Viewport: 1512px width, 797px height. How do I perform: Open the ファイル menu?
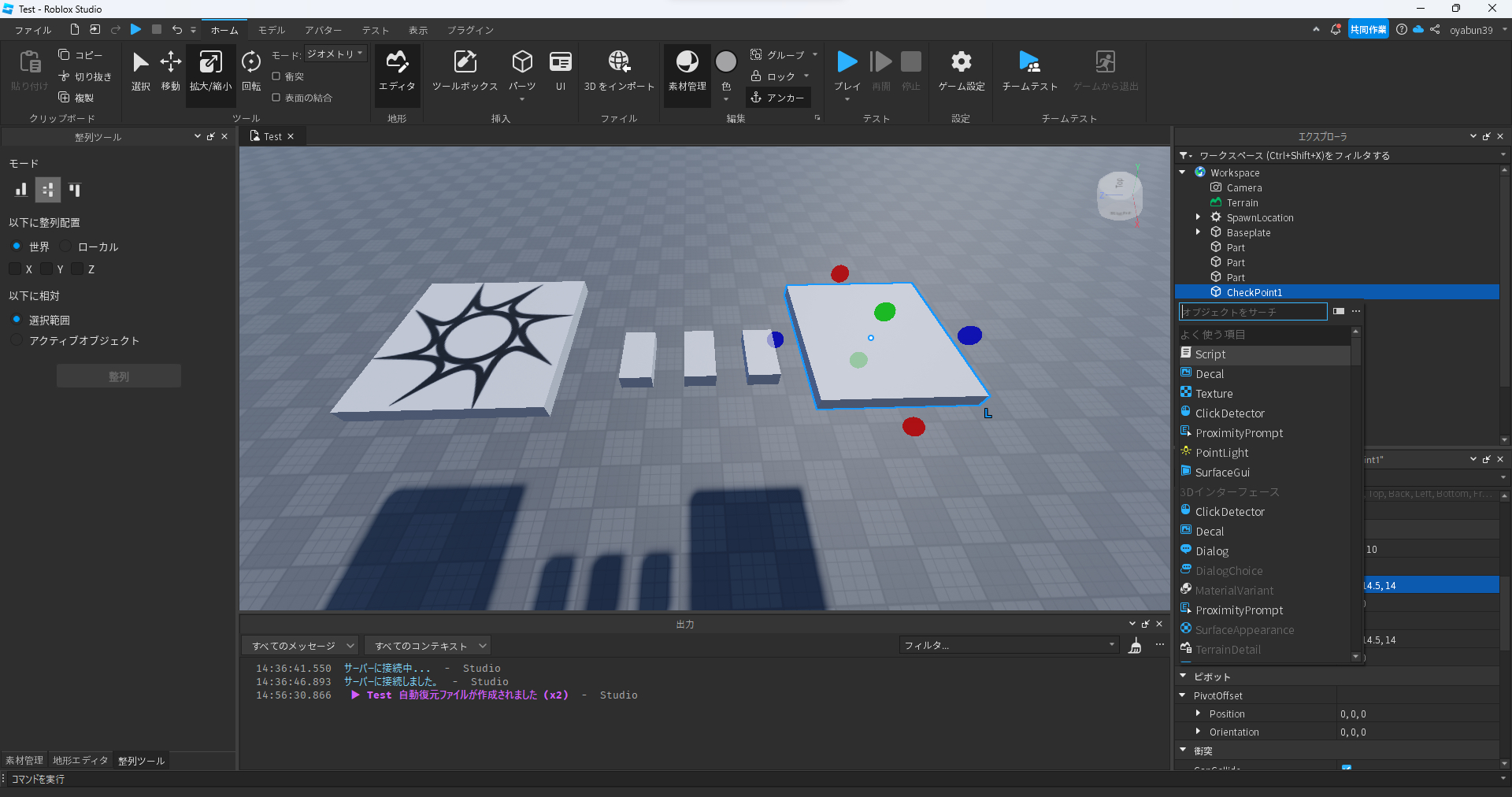33,30
